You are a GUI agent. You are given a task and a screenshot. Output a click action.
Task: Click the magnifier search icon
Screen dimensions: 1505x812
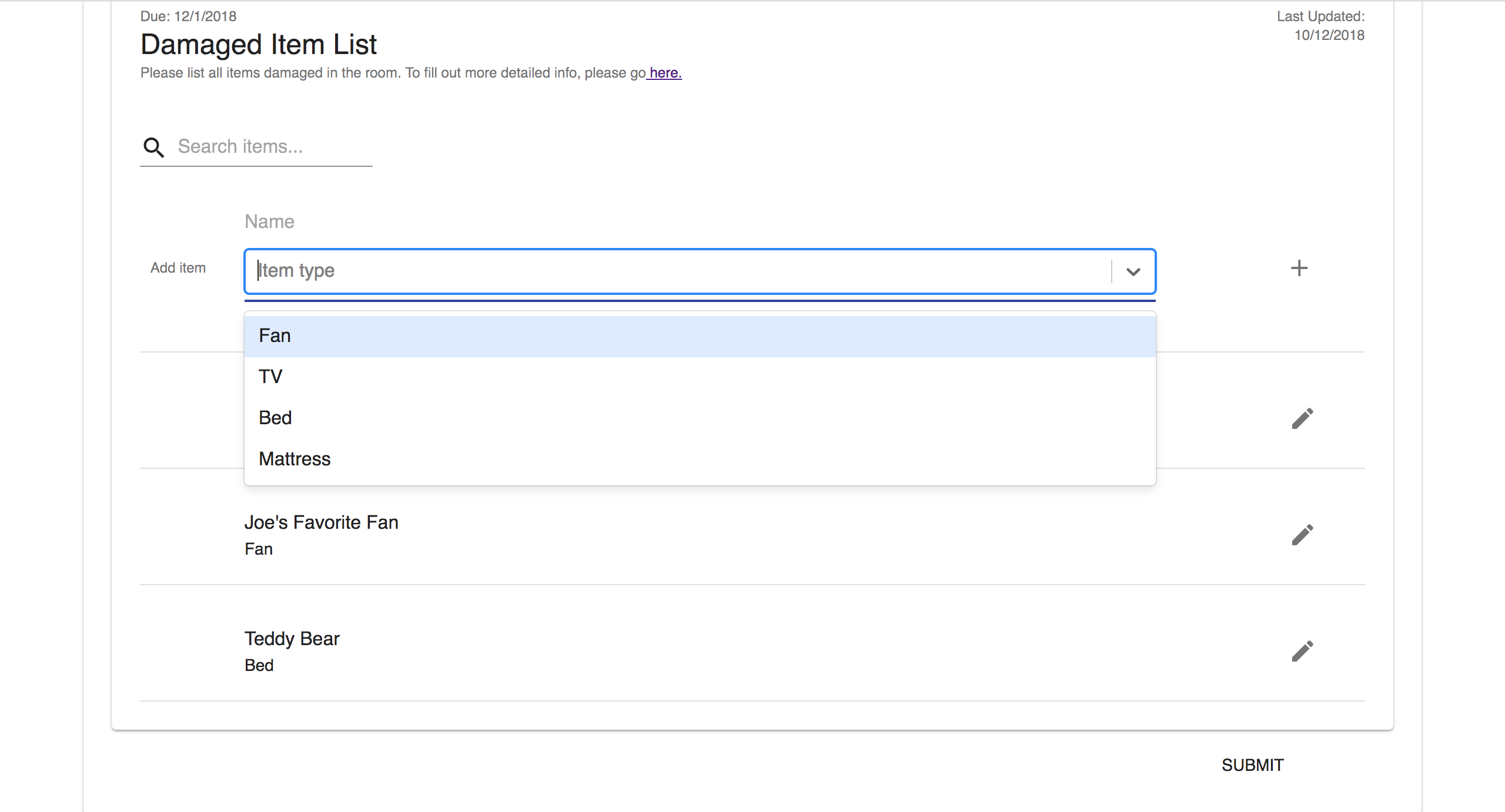click(153, 147)
